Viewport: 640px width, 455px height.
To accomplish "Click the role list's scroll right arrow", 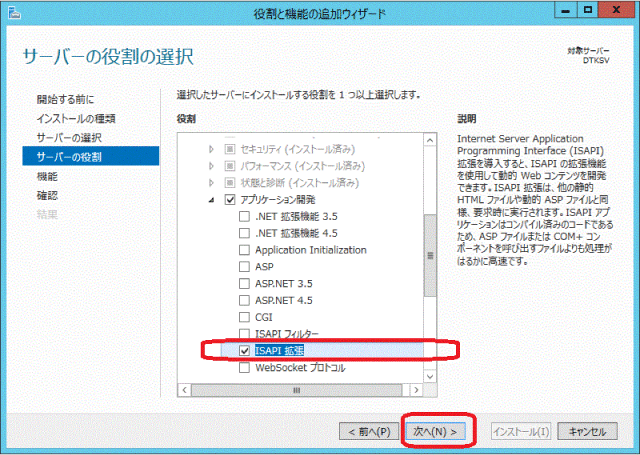I will (416, 390).
